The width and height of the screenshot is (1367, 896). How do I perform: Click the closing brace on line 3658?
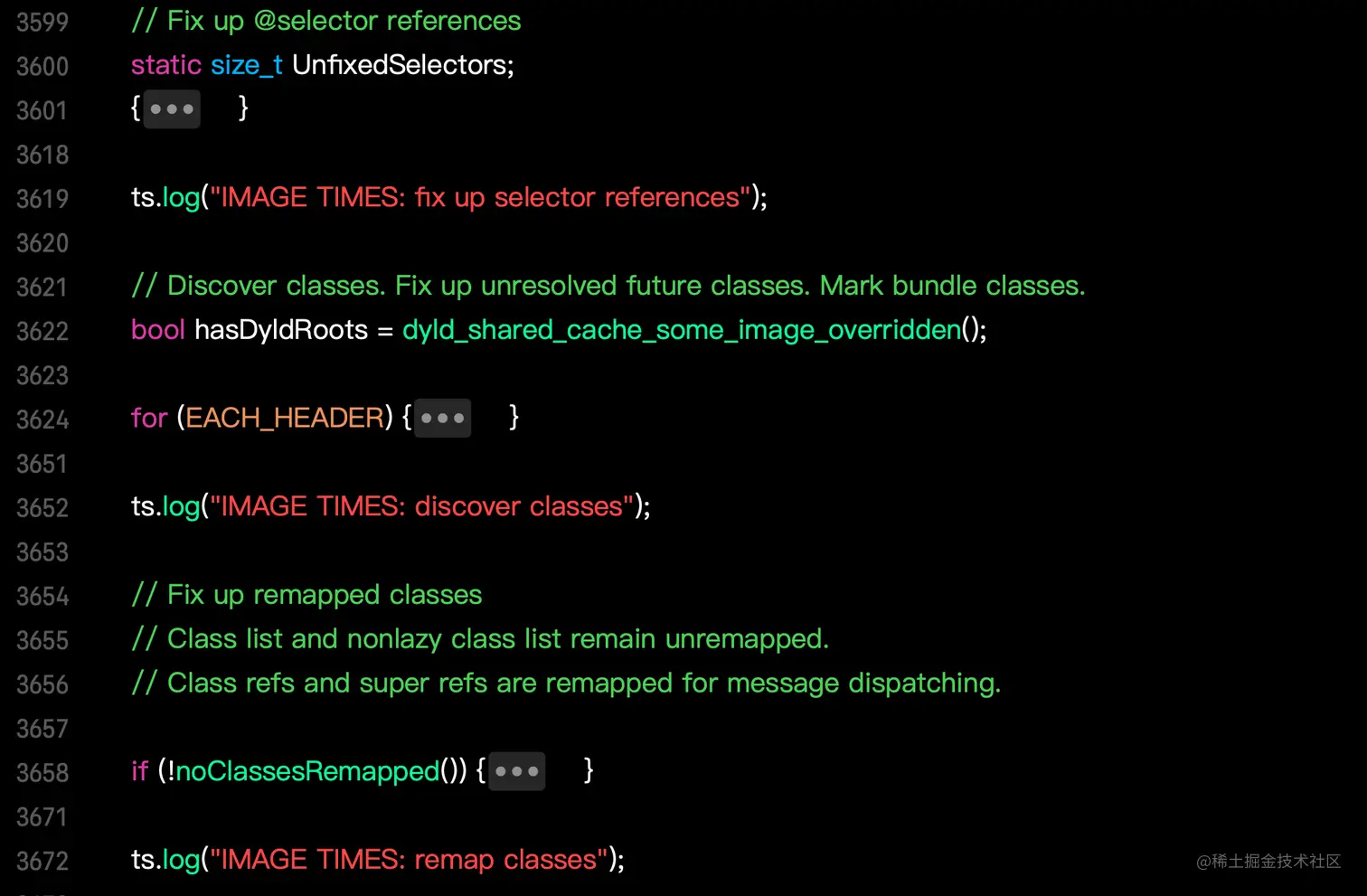589,770
